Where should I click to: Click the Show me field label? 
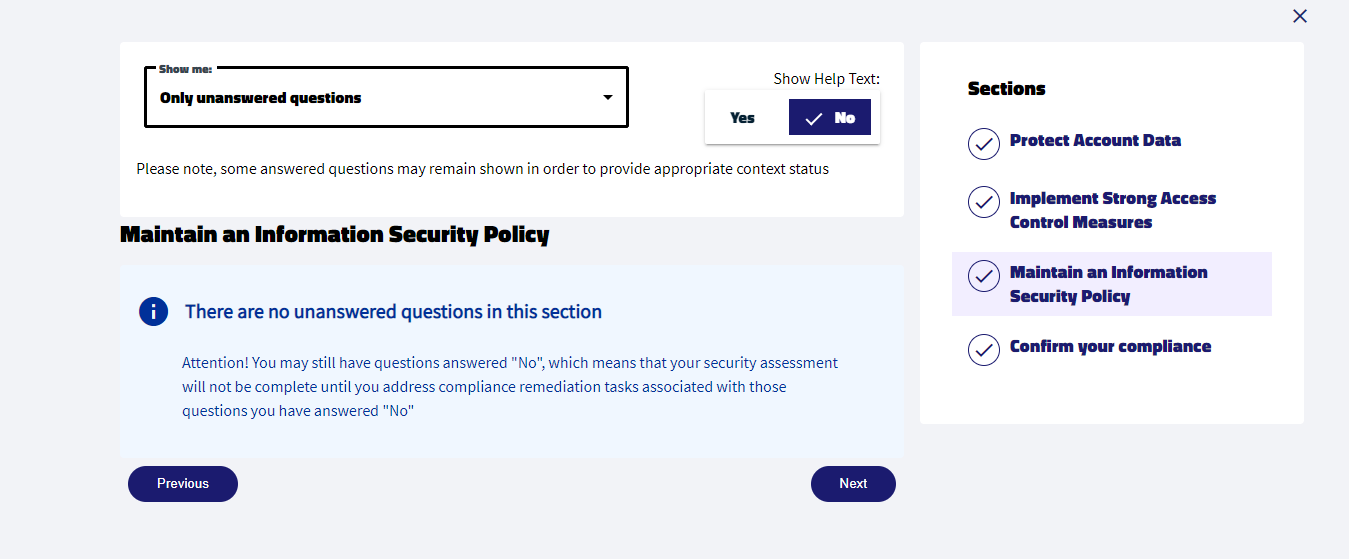(x=185, y=69)
